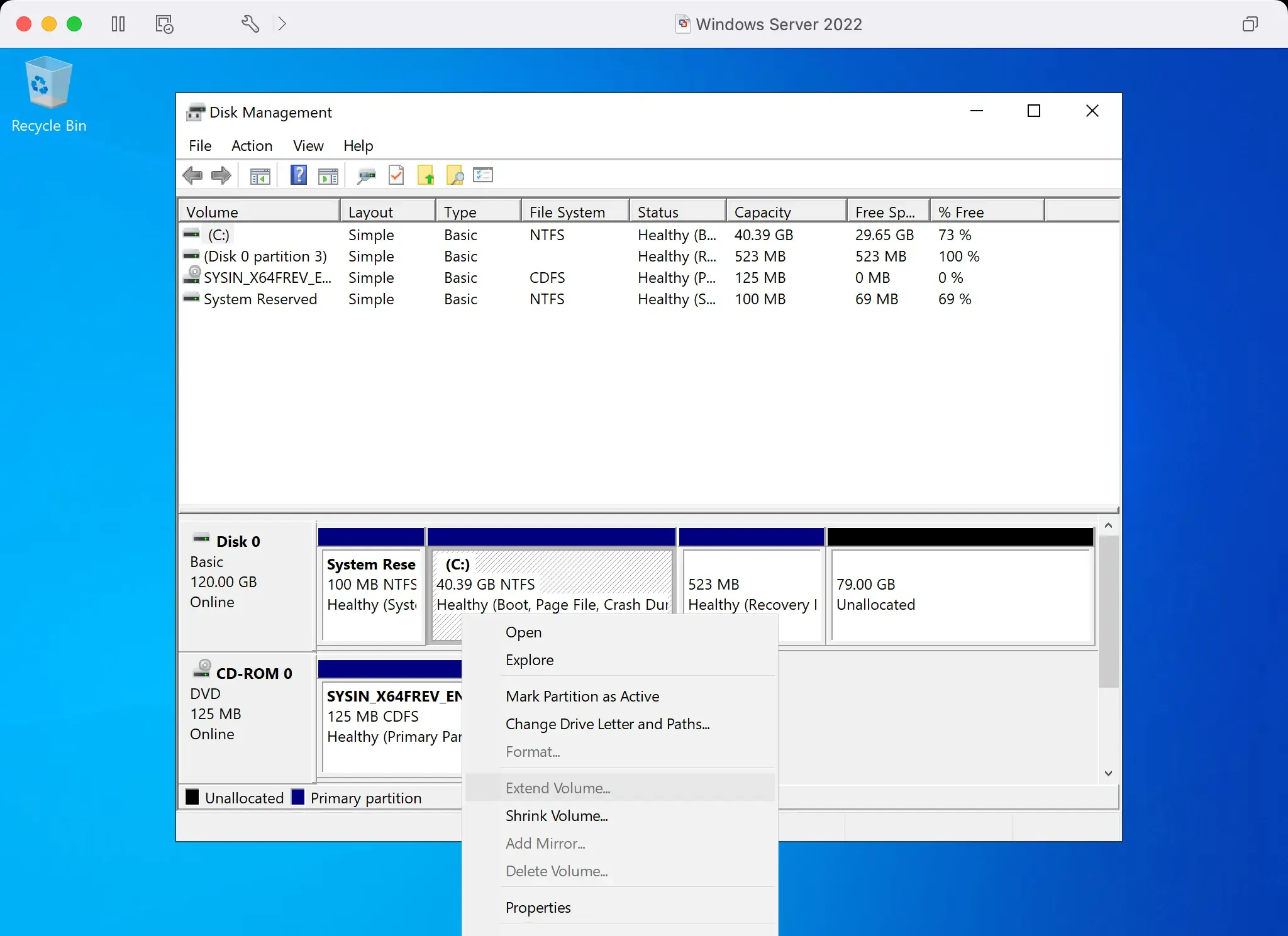Click the window overlap icon at top right
The image size is (1288, 936).
(1250, 24)
